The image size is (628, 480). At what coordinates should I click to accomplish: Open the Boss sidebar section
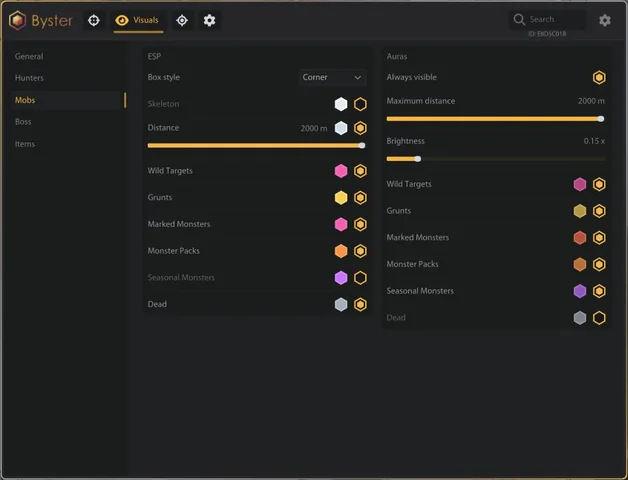pyautogui.click(x=23, y=121)
